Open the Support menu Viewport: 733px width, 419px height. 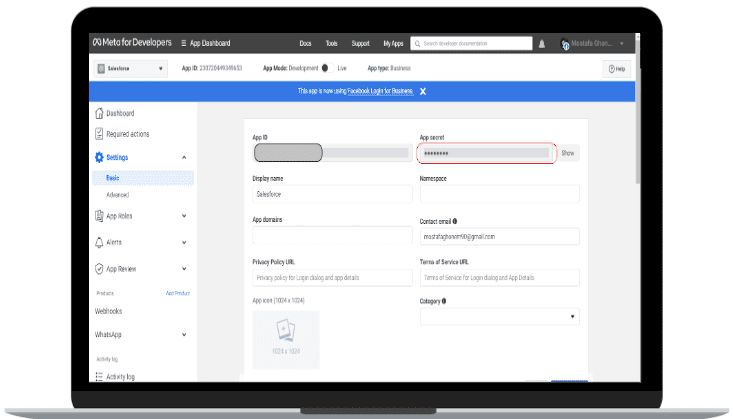360,43
